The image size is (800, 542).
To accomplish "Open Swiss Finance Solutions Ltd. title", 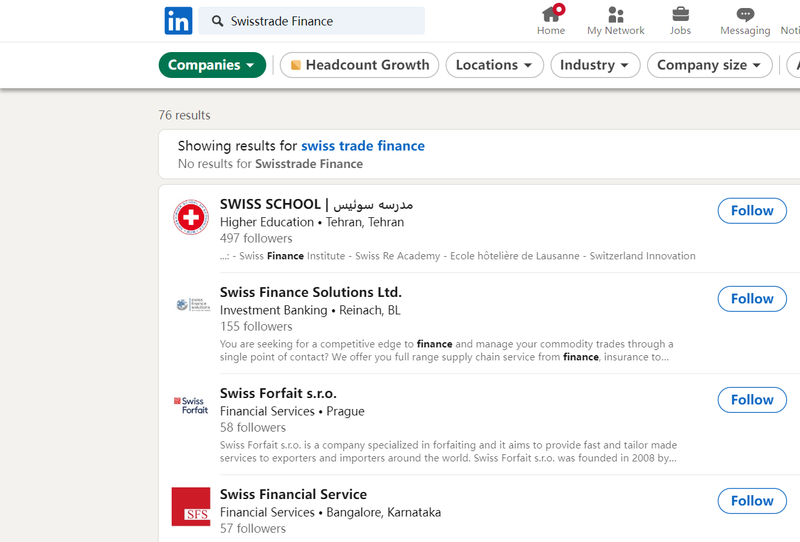I will click(x=311, y=292).
